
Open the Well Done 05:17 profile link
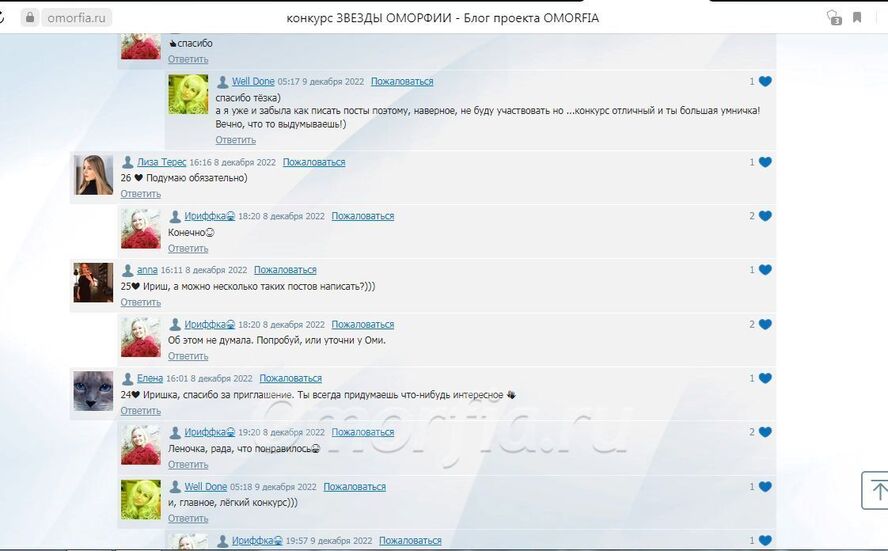tap(253, 82)
